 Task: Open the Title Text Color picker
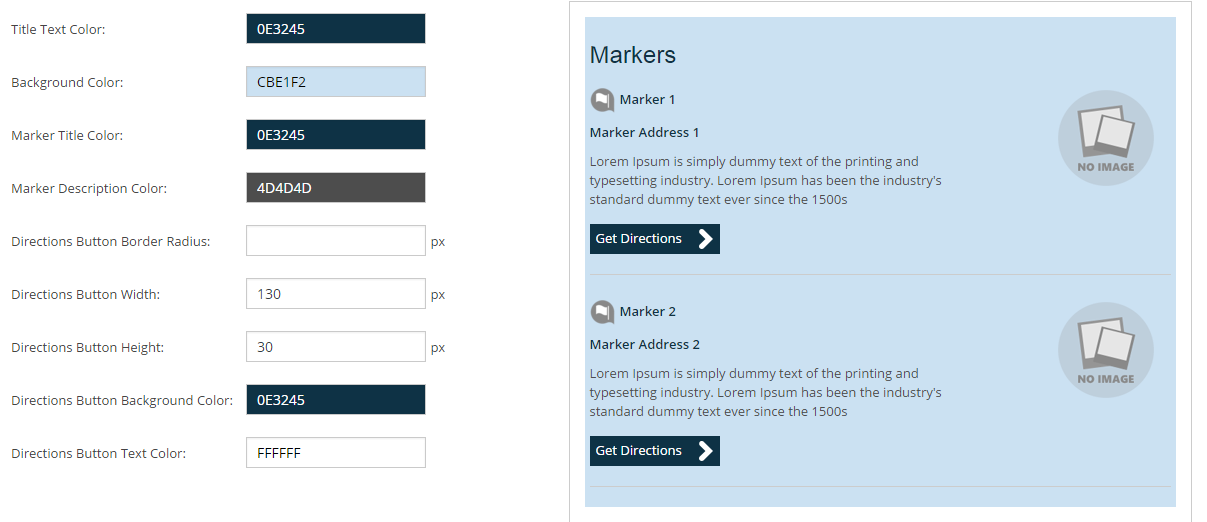coord(335,29)
